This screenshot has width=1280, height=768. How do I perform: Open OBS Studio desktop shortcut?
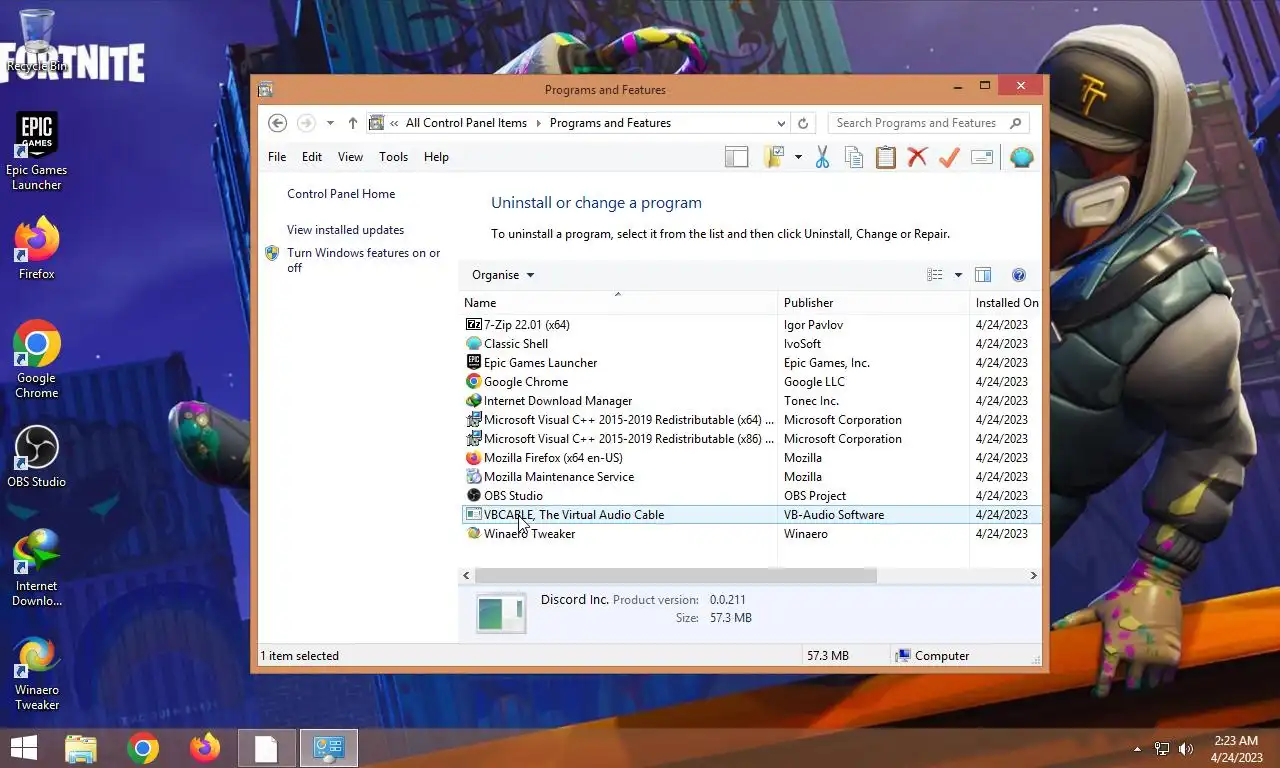37,457
